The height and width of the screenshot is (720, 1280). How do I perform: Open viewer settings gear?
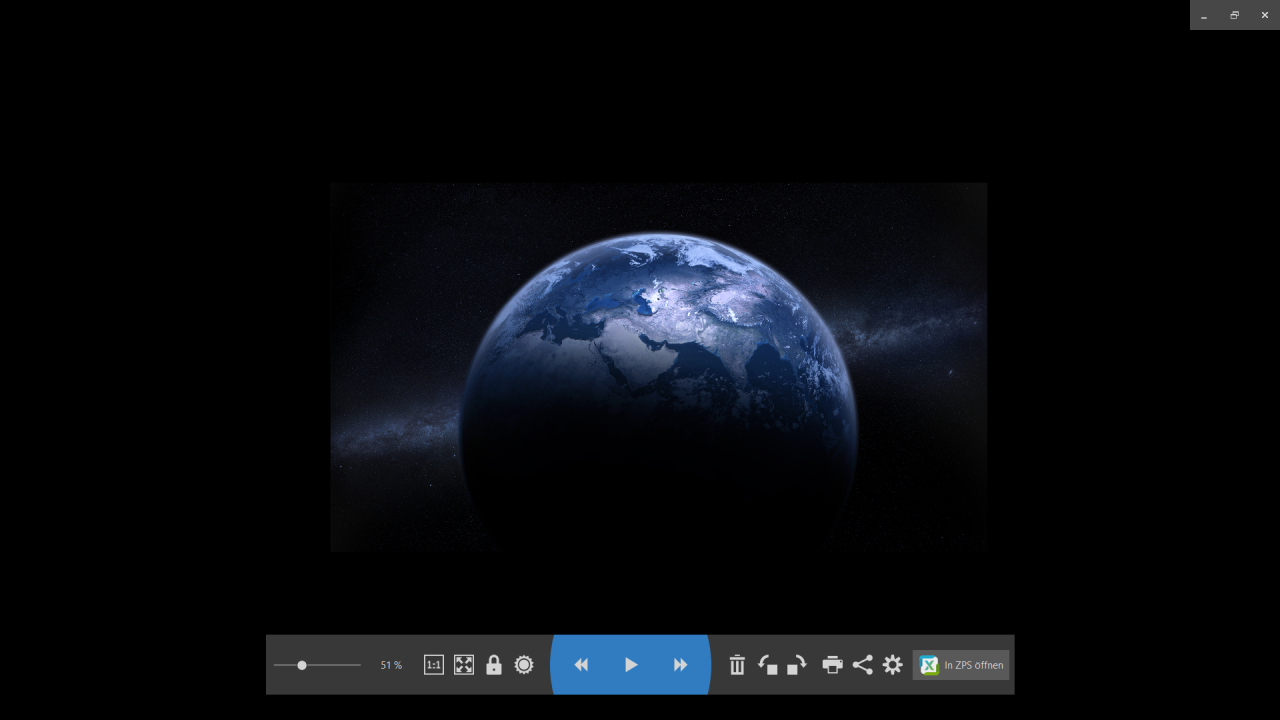click(893, 665)
